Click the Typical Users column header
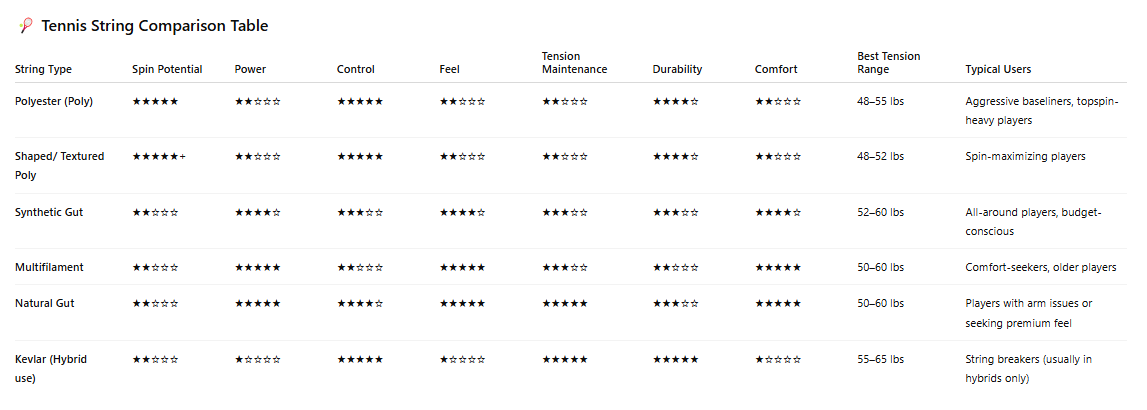Viewport: 1147px width, 410px height. tap(998, 70)
